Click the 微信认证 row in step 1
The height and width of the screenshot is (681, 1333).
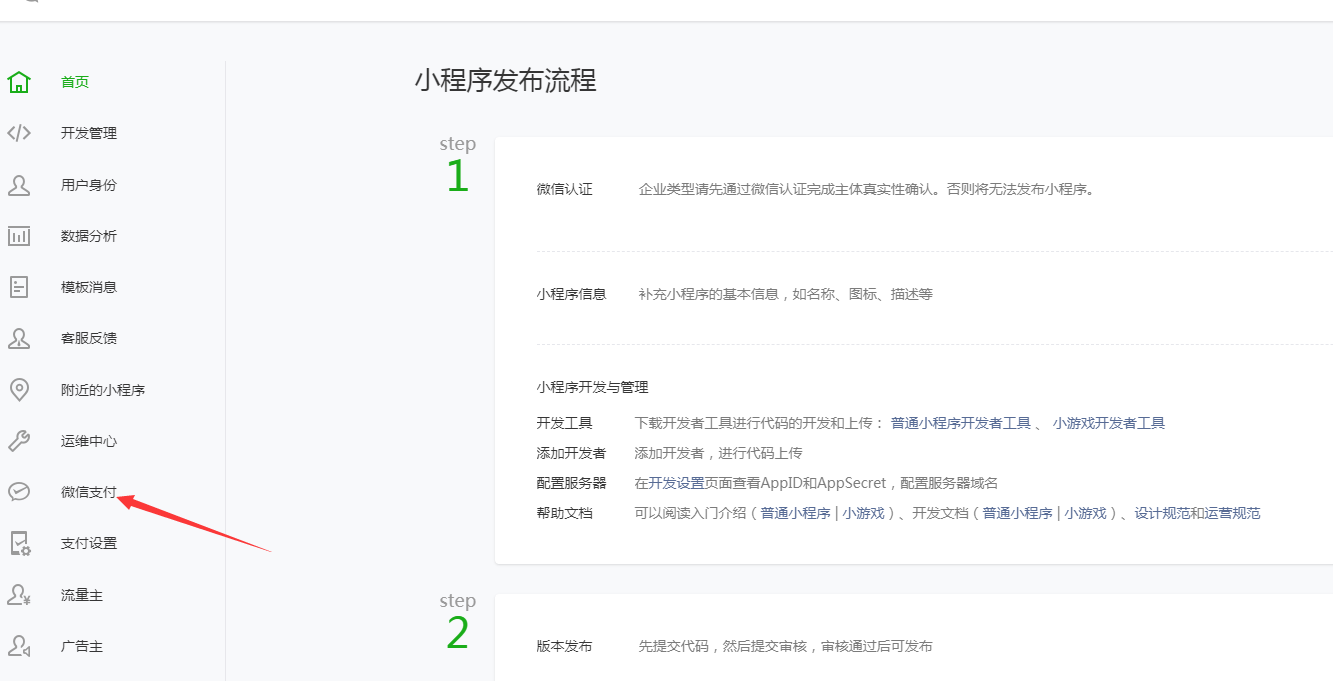(x=564, y=189)
